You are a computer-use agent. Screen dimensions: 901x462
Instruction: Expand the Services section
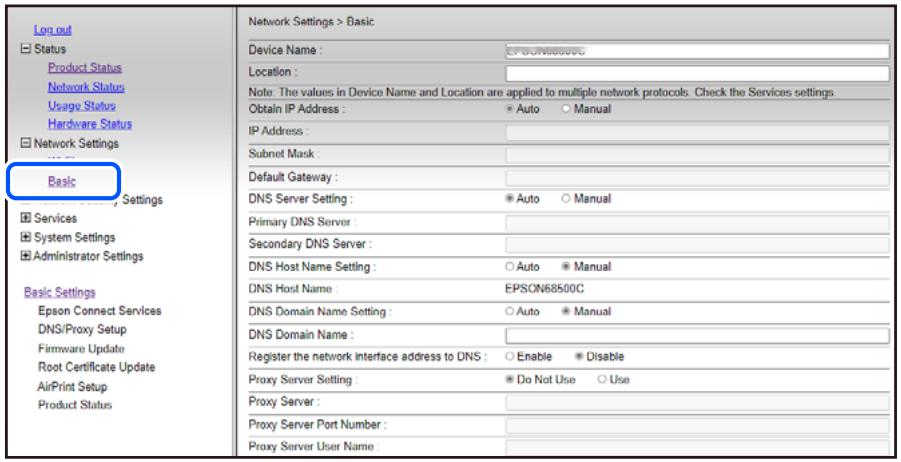pyautogui.click(x=25, y=218)
